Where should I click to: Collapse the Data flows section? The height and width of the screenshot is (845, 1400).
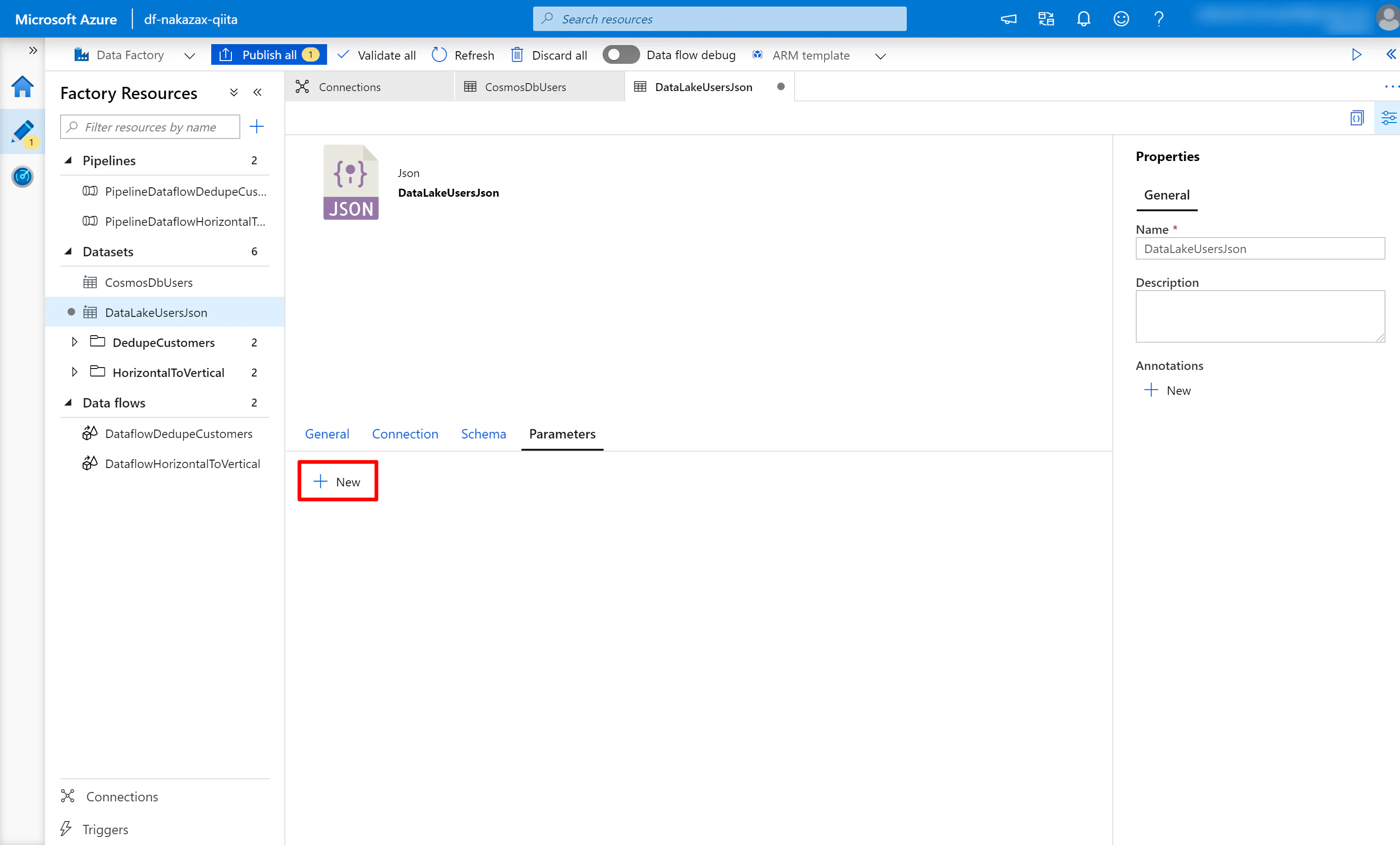pos(68,402)
